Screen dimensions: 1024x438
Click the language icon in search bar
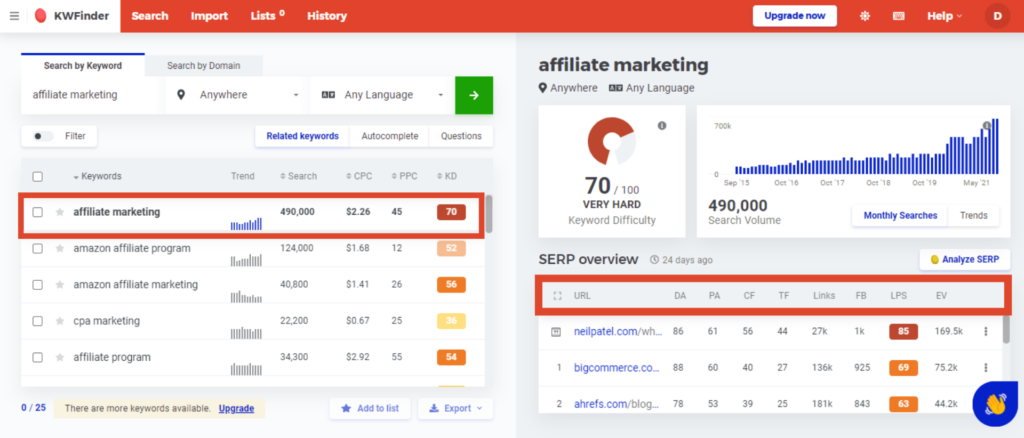(328, 95)
